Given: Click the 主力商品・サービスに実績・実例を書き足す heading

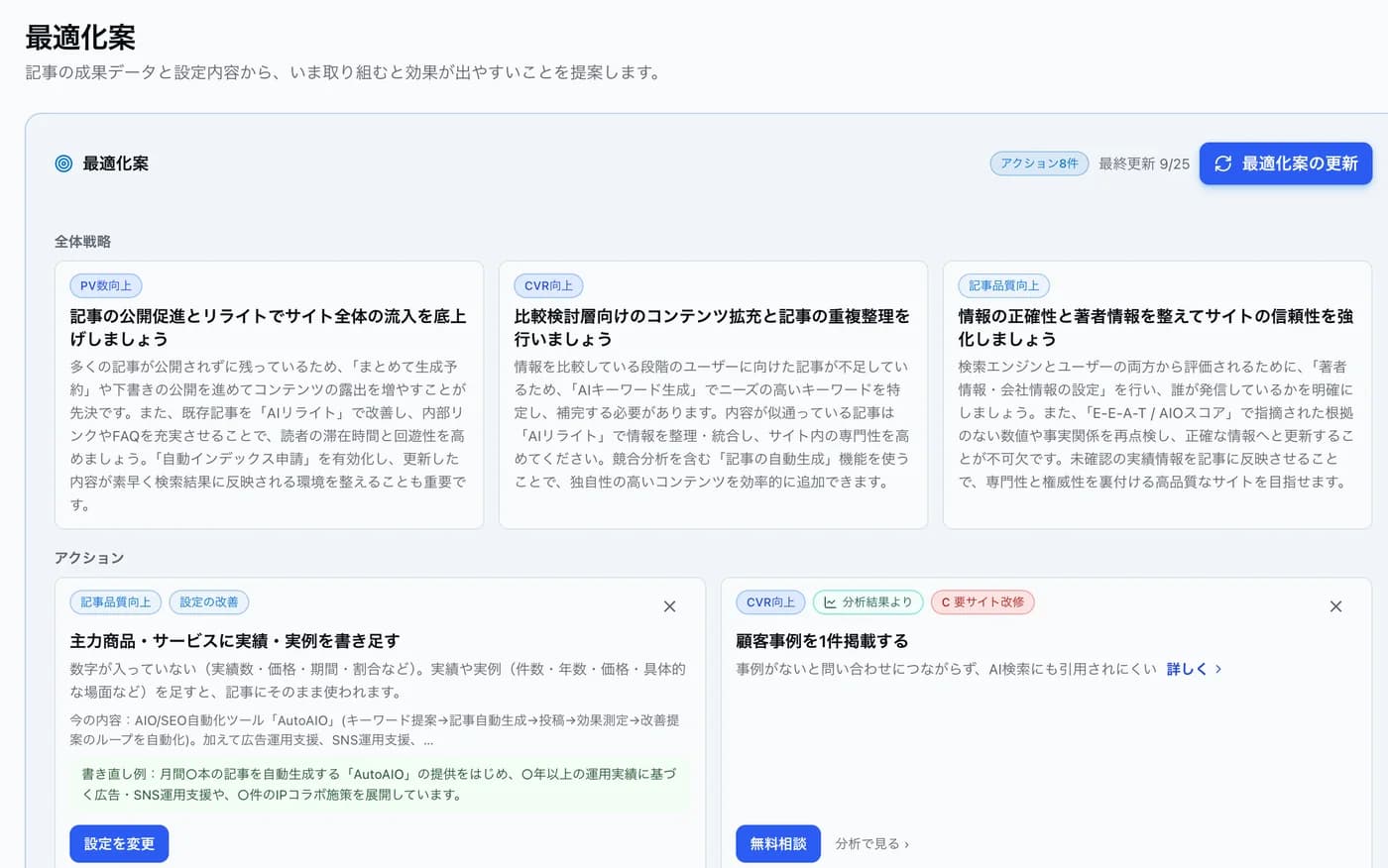Looking at the screenshot, I should coord(235,641).
